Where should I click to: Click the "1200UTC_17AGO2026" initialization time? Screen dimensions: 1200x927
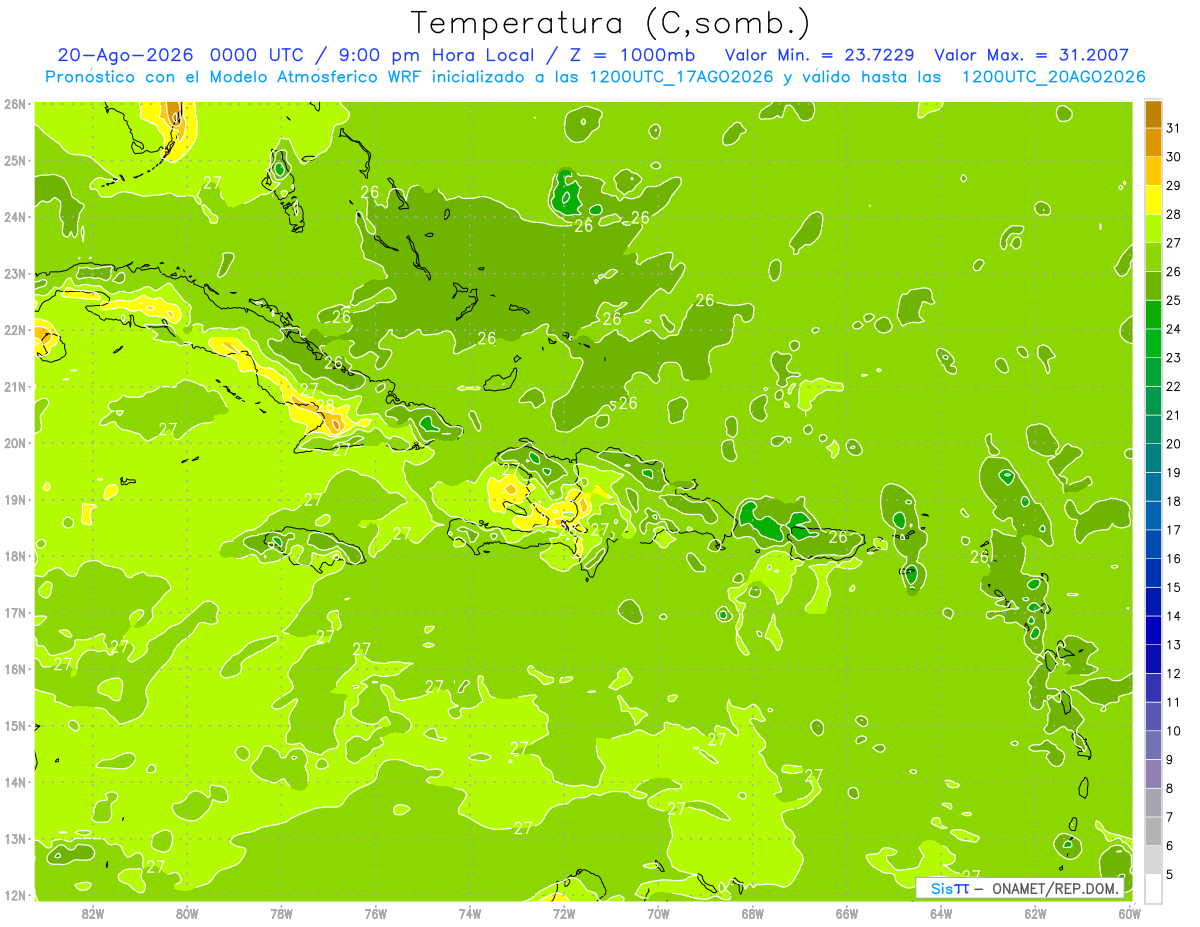(681, 77)
